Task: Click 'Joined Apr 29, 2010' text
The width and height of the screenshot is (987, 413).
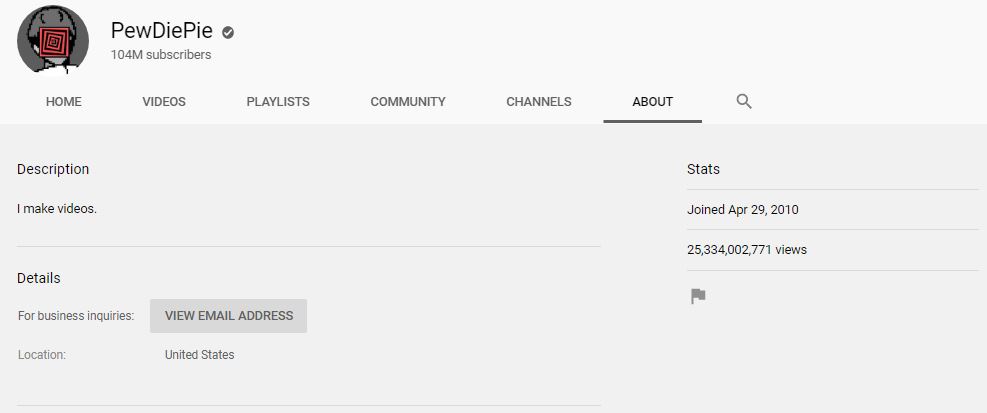Action: pos(743,210)
